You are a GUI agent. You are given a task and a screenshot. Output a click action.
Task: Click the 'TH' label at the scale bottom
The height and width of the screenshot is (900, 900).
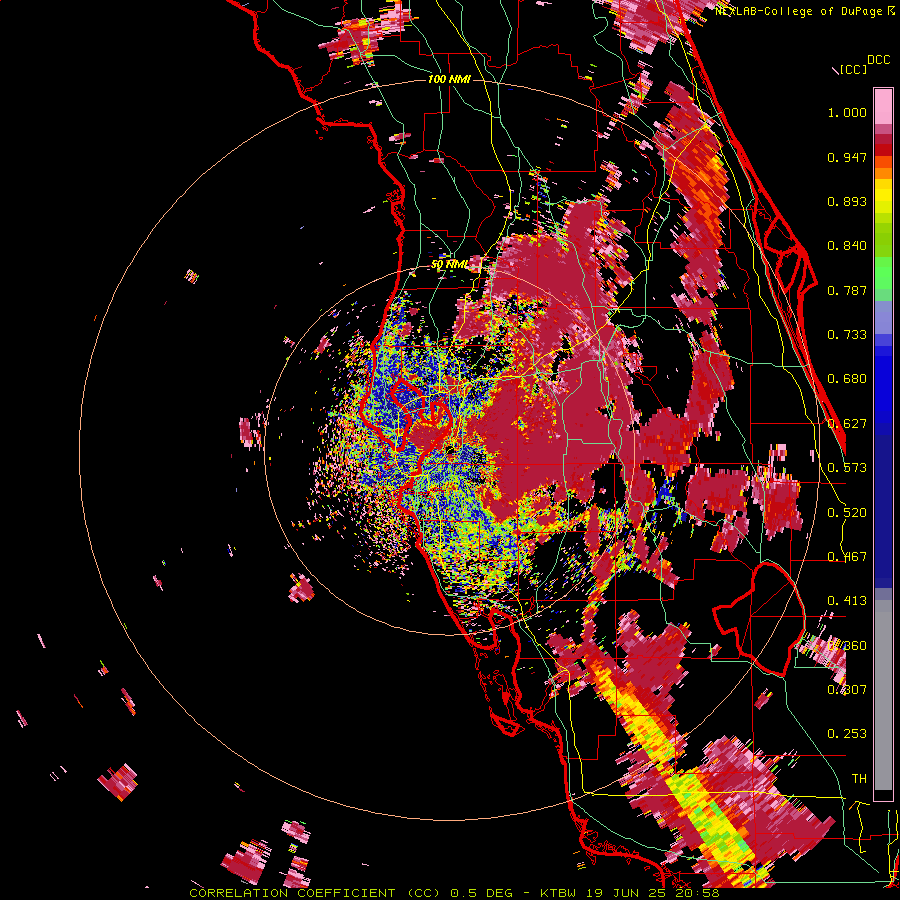[859, 779]
